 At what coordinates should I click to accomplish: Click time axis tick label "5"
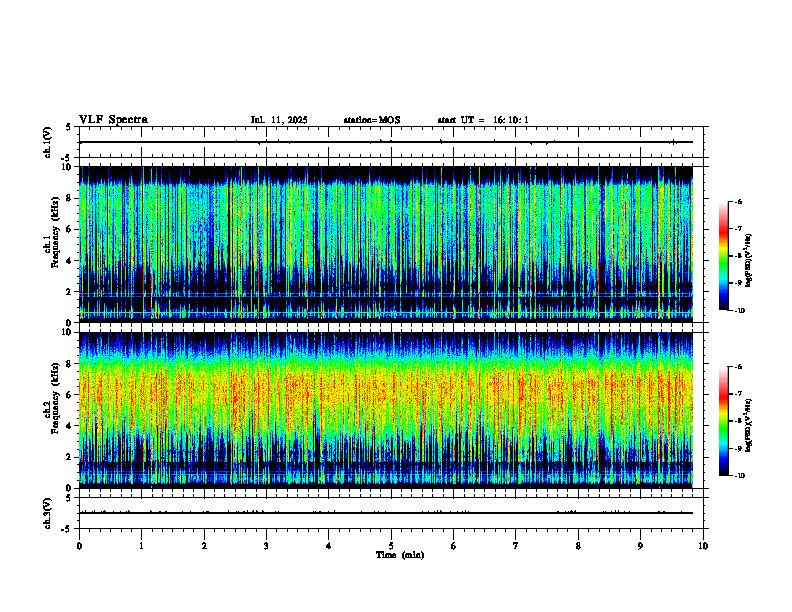391,546
